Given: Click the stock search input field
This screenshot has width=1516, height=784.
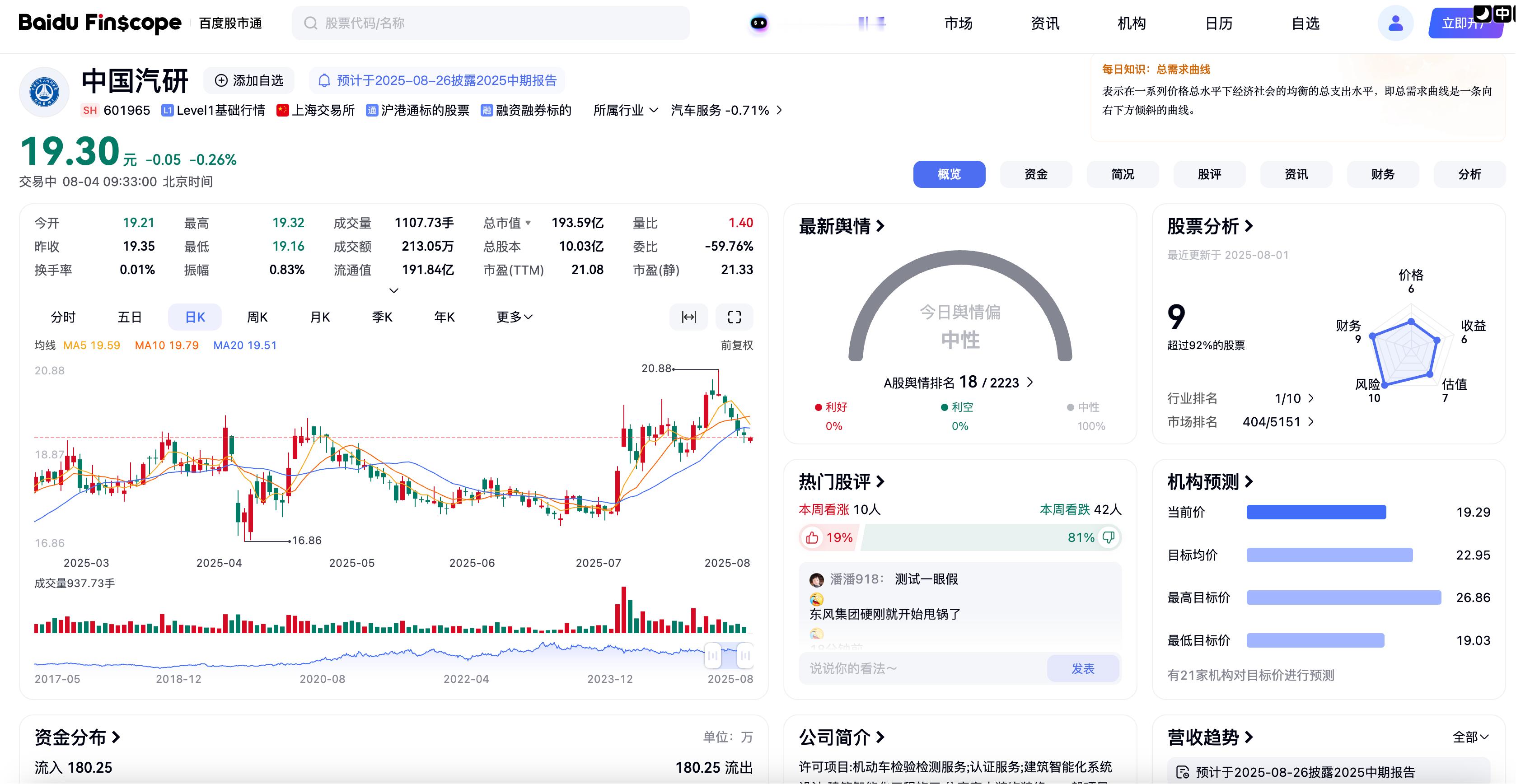Looking at the screenshot, I should (x=491, y=23).
